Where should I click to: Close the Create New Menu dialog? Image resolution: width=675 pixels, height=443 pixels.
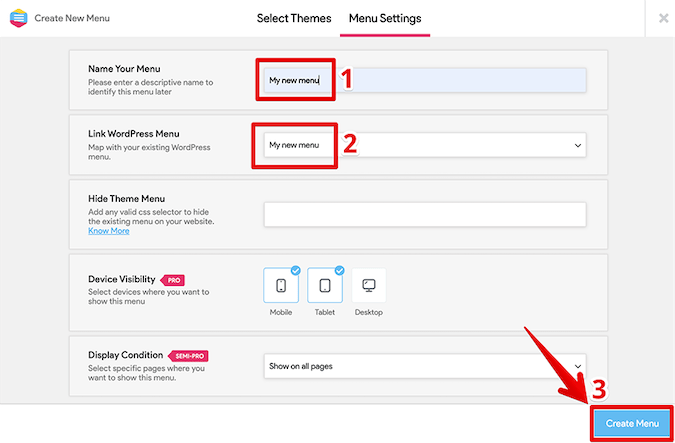coord(663,19)
